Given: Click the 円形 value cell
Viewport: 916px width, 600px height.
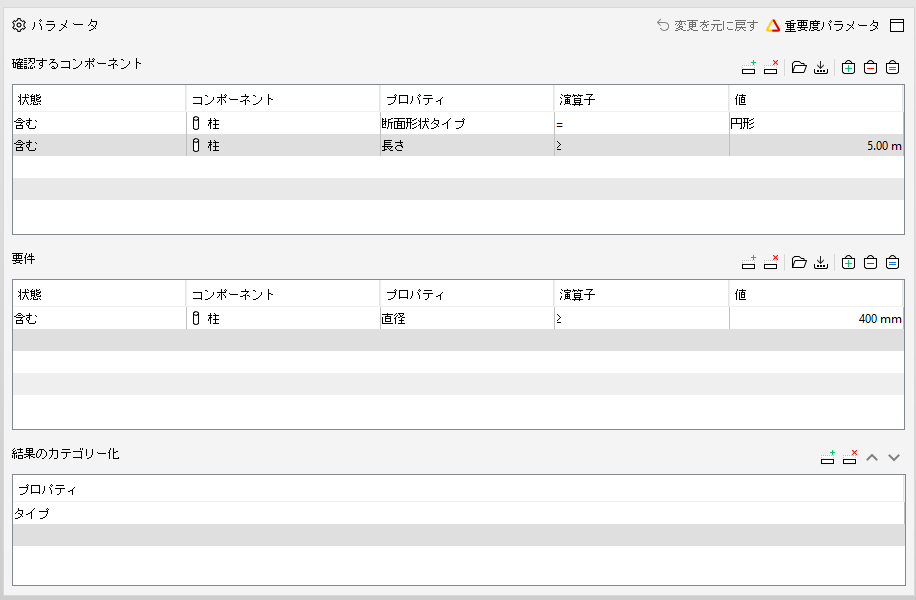Looking at the screenshot, I should click(816, 123).
